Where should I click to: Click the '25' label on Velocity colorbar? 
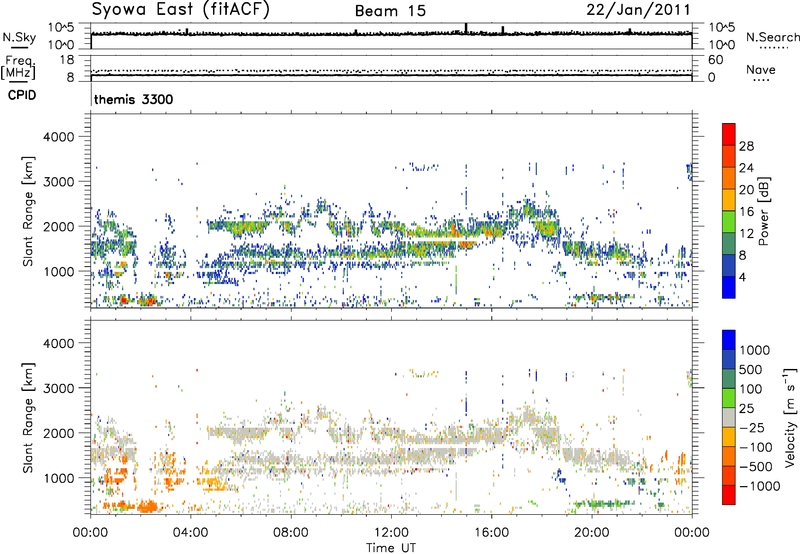(x=746, y=408)
